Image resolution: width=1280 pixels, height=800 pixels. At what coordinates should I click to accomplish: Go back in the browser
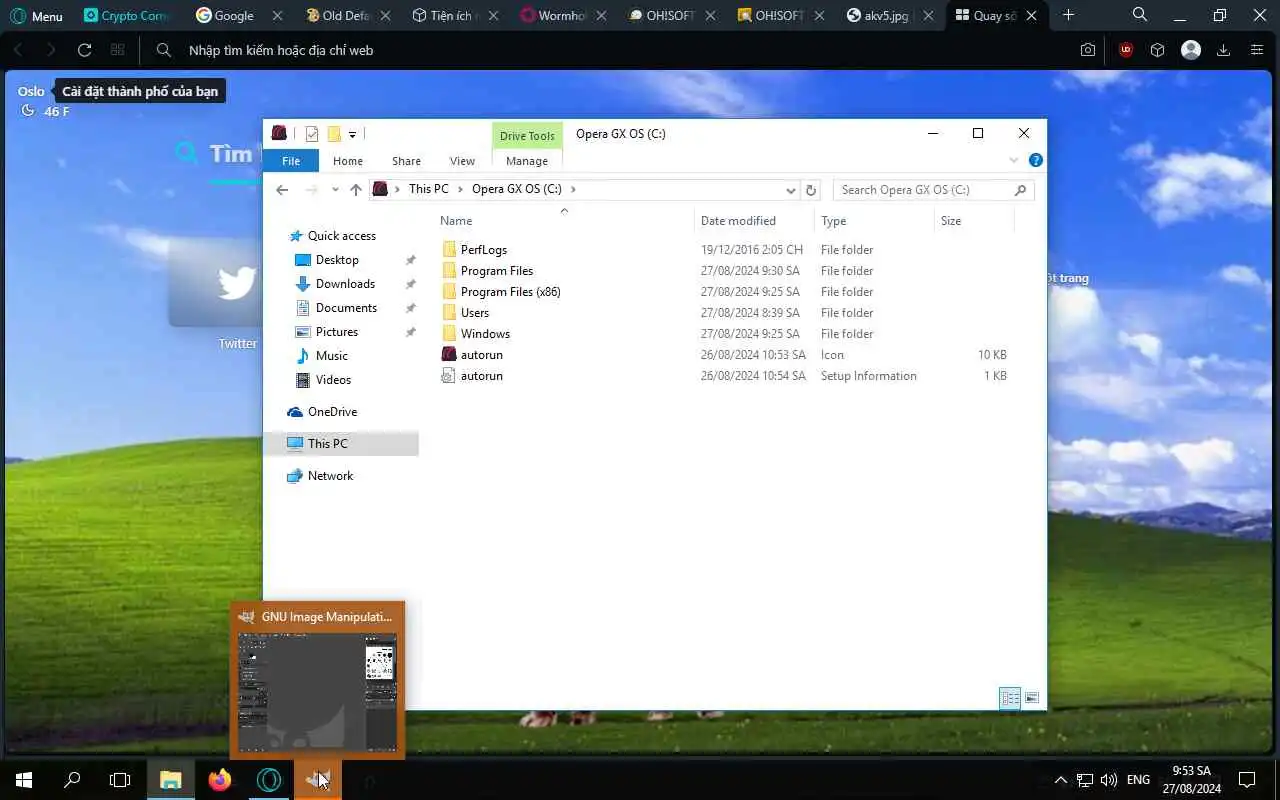click(18, 50)
